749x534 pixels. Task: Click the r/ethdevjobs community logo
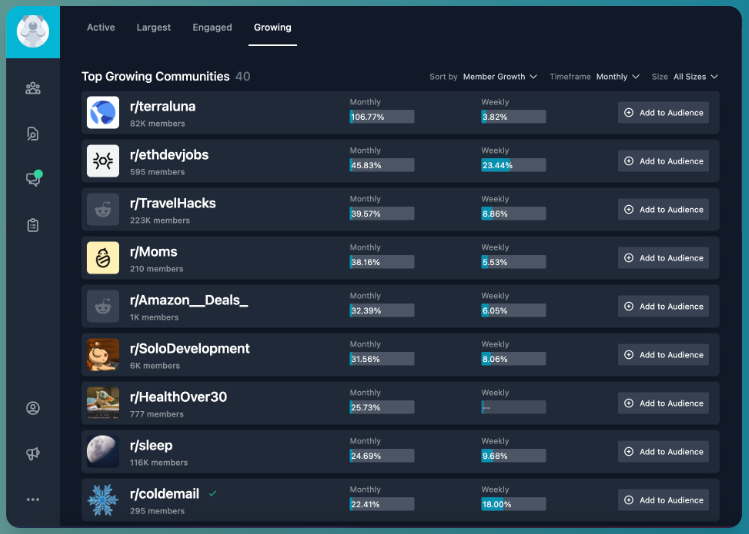(103, 161)
